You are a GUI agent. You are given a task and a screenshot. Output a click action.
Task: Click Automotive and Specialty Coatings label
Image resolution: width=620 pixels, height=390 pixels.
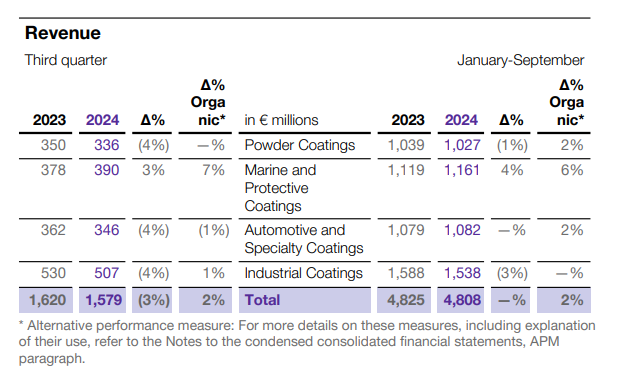304,239
